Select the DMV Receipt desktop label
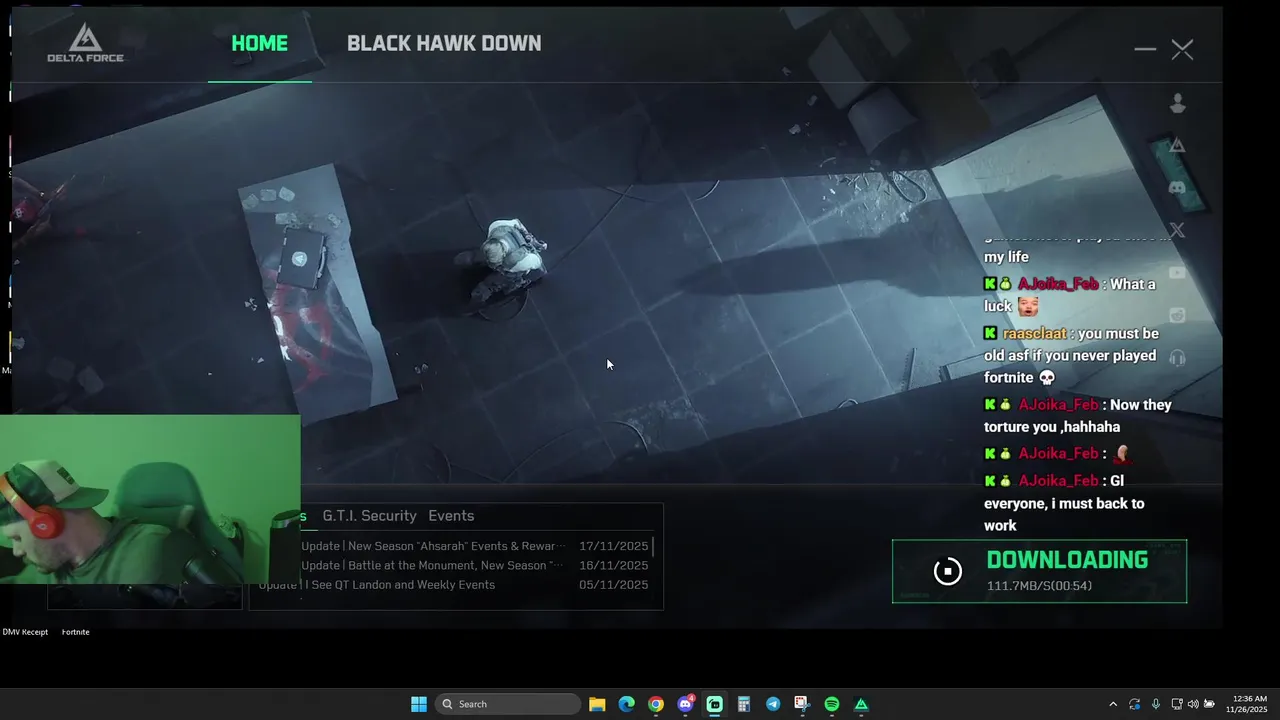Viewport: 1280px width, 720px height. pyautogui.click(x=25, y=632)
